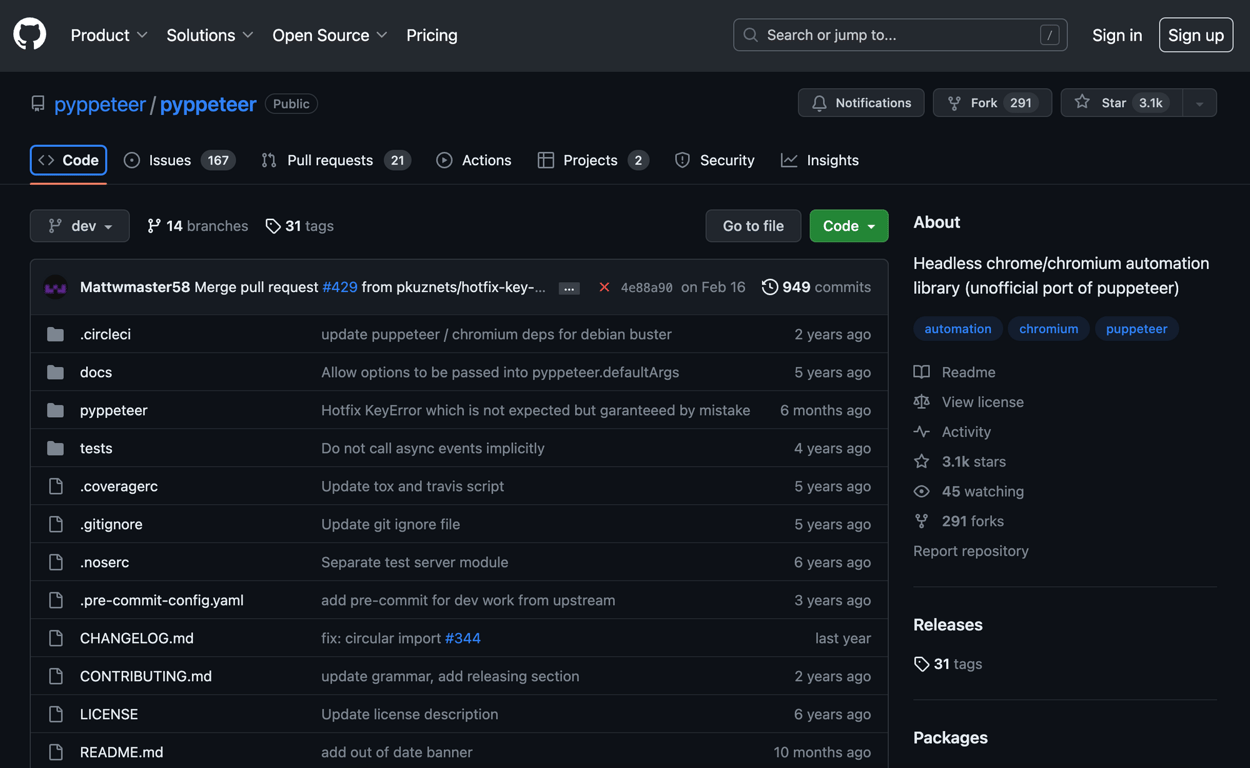The image size is (1250, 768).
Task: Open the green Code dropdown button
Action: click(x=849, y=226)
